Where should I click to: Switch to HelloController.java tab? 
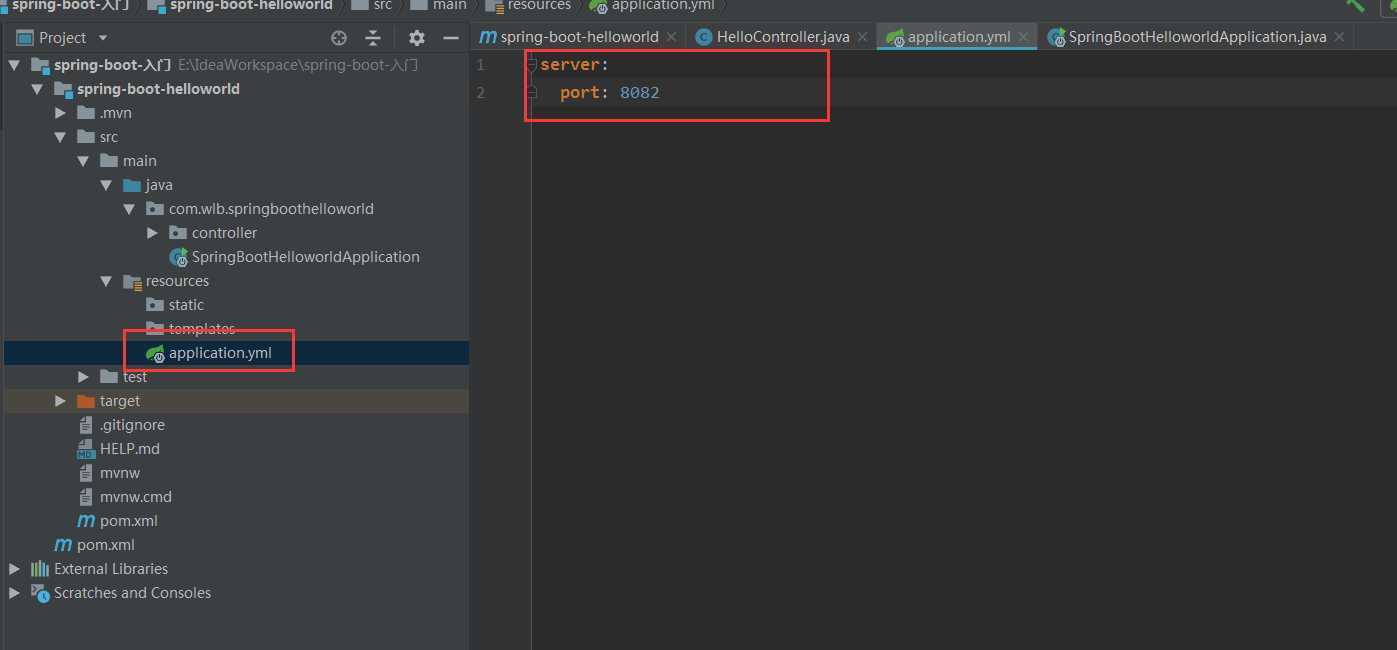(x=783, y=37)
